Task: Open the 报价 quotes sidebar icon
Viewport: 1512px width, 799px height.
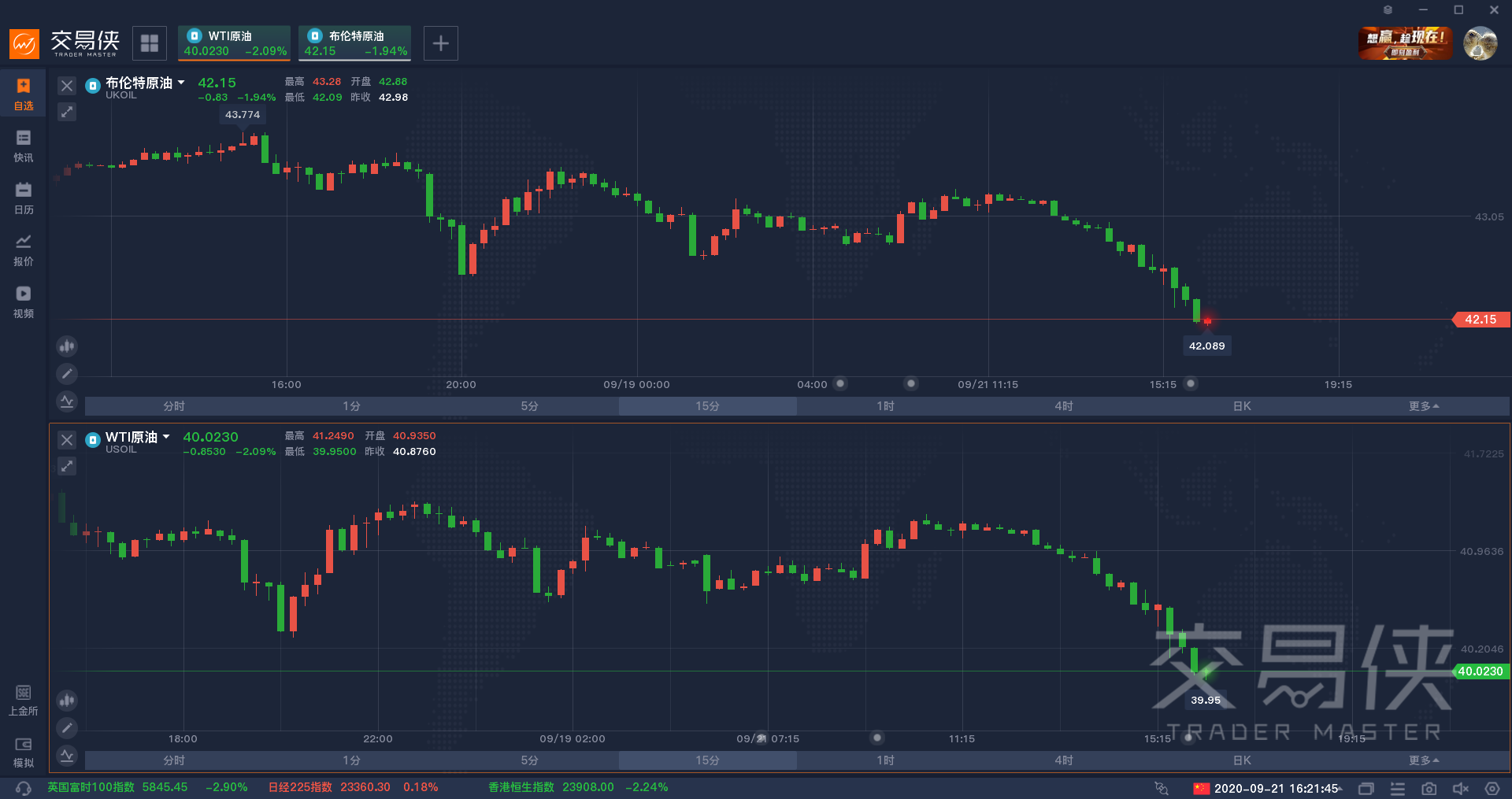Action: [24, 250]
